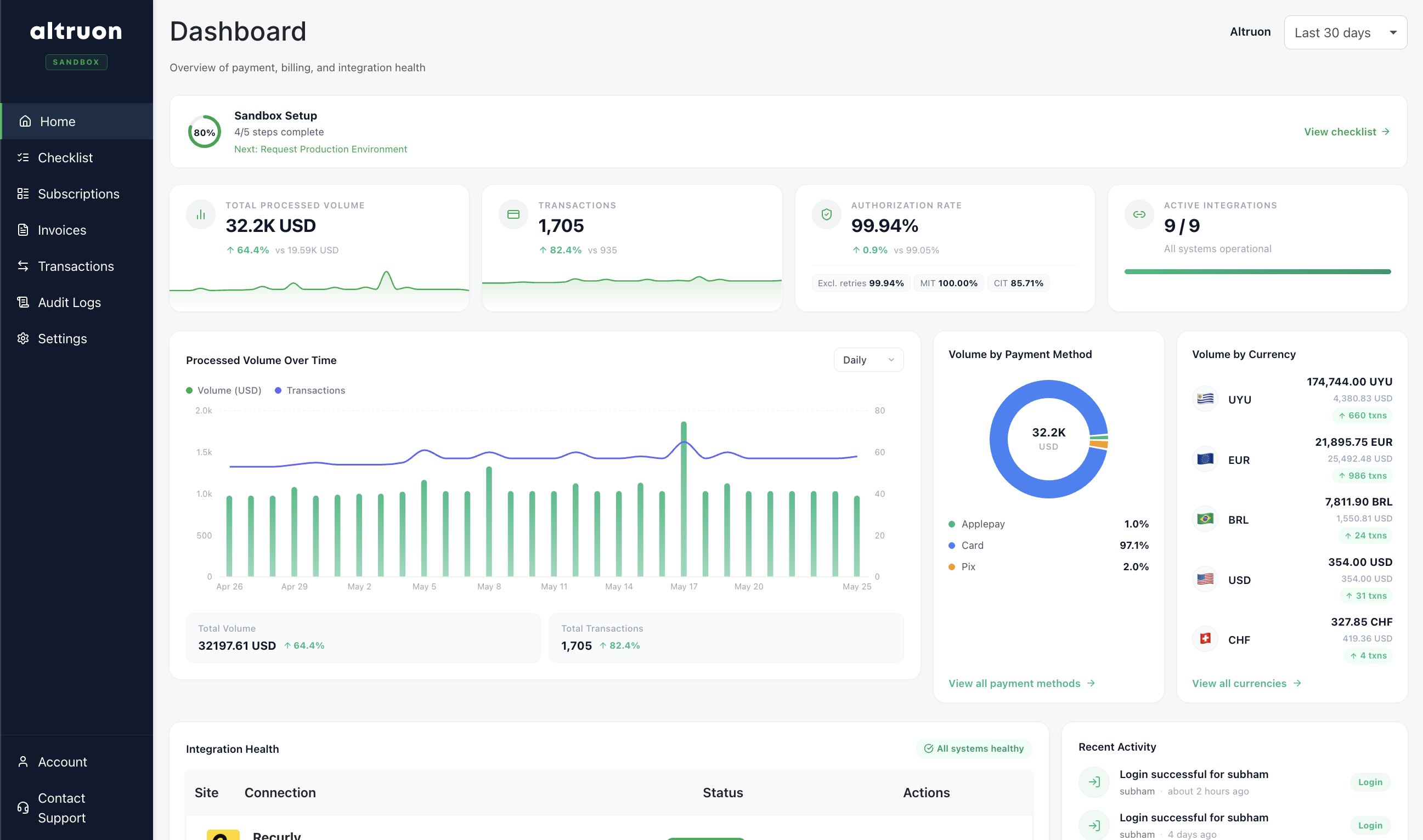Click the Pix orange legend dot

952,566
